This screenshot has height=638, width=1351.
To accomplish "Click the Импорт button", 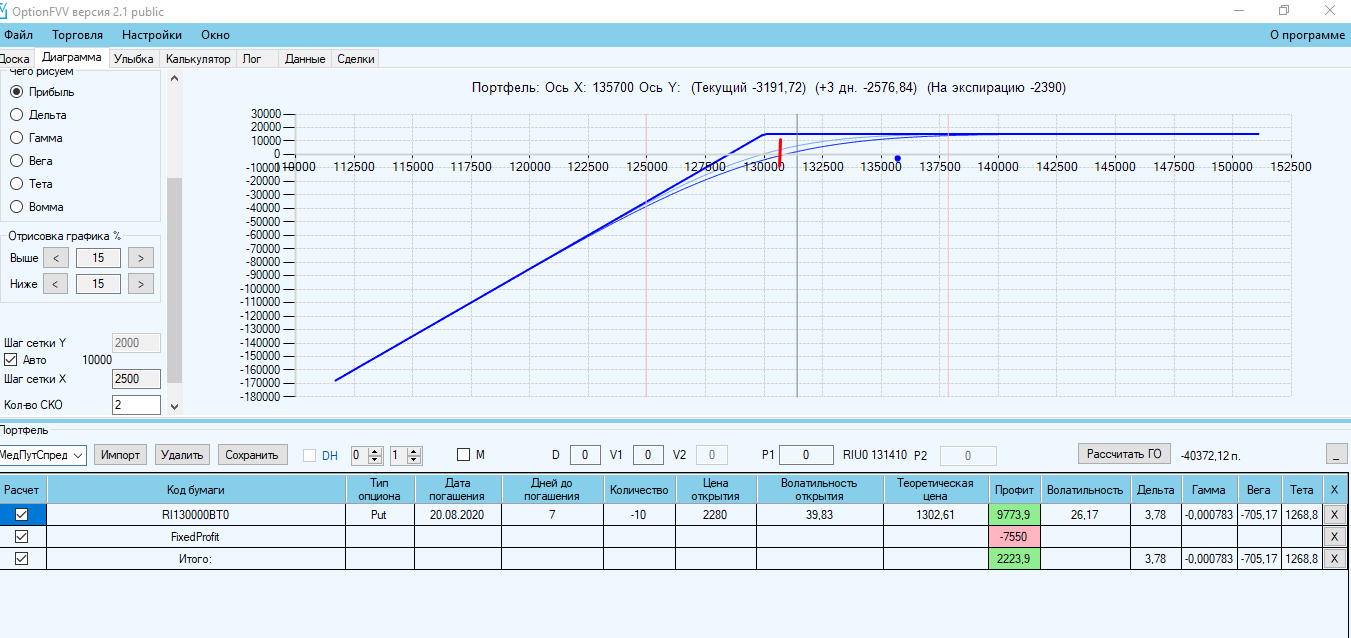I will tap(120, 455).
